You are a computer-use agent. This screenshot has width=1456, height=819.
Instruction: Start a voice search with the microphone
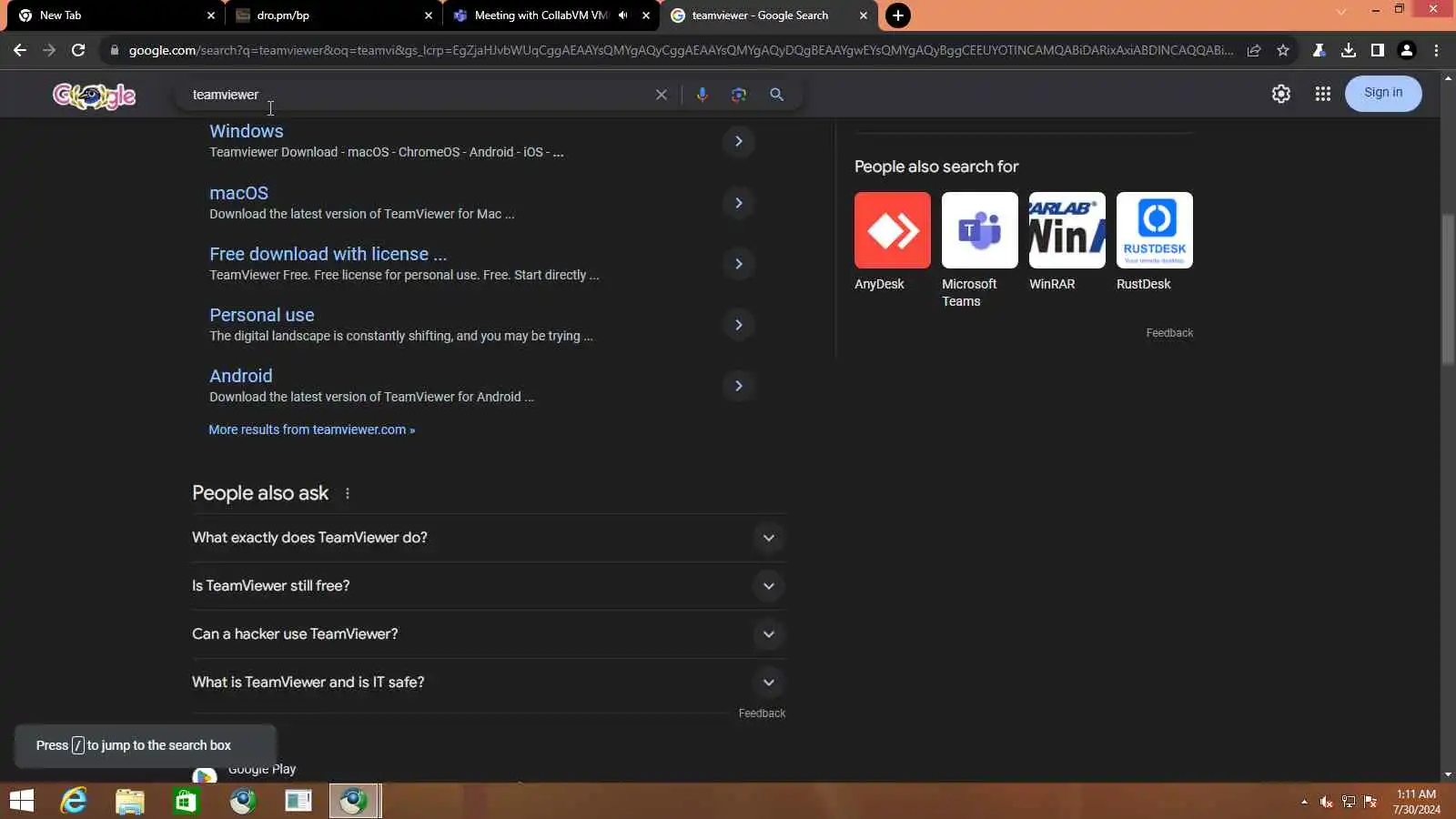702,95
